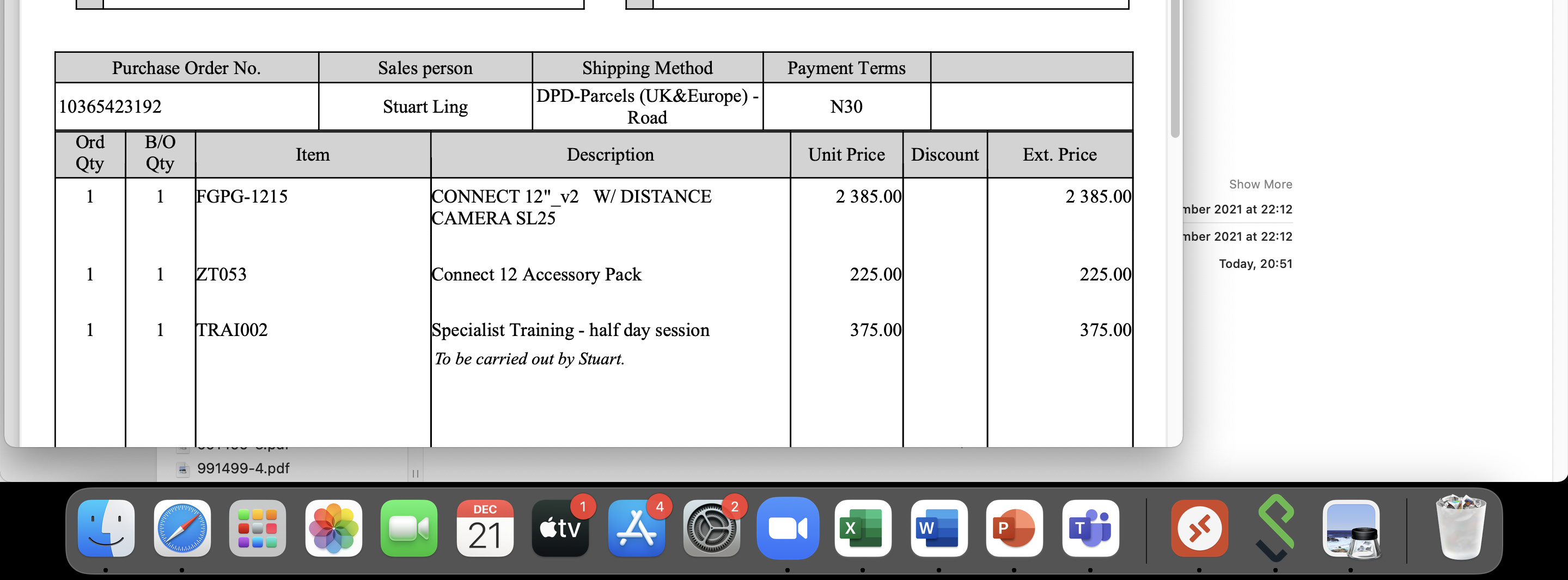Open the Photos app

(x=333, y=528)
